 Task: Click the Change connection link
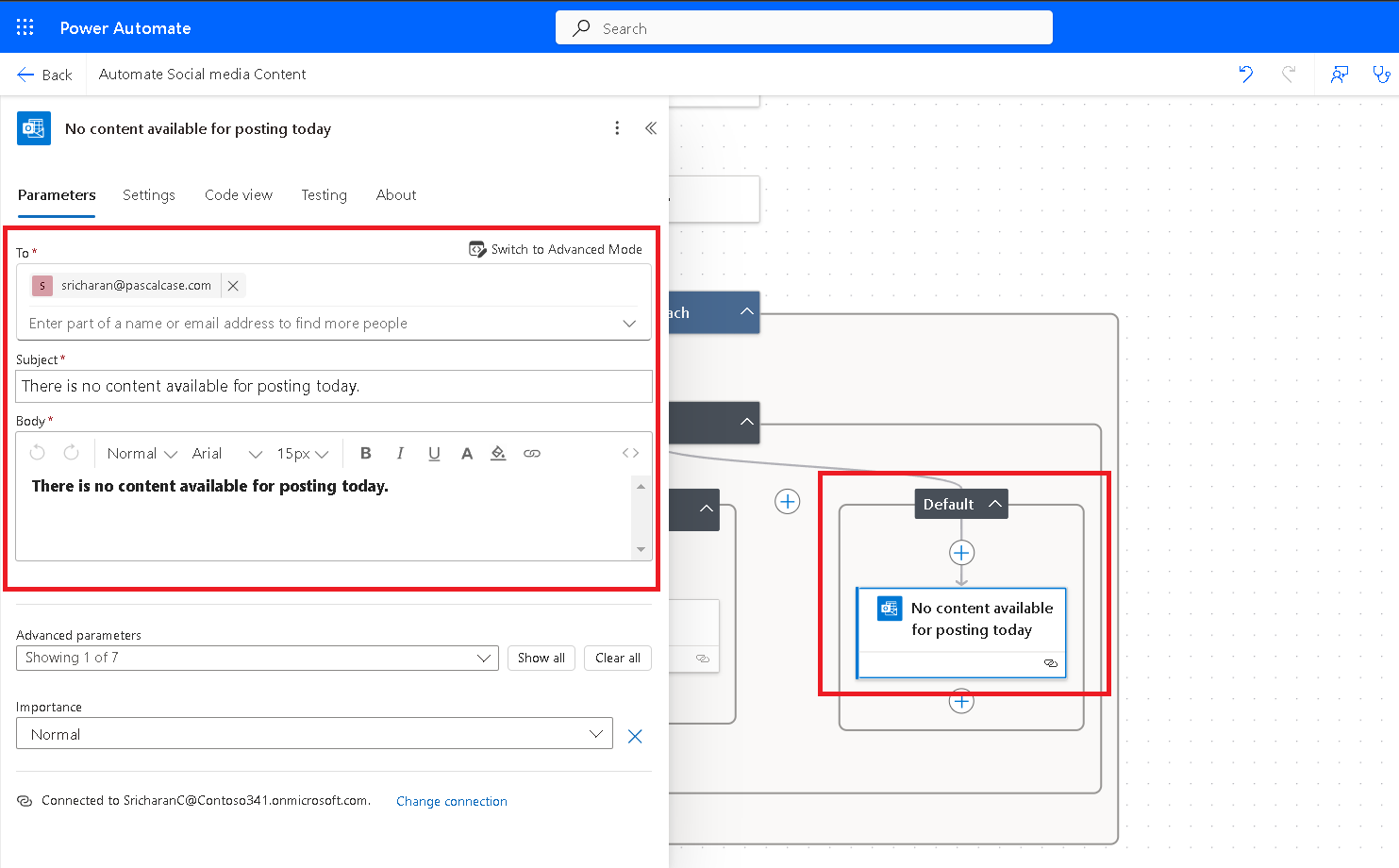[x=451, y=801]
